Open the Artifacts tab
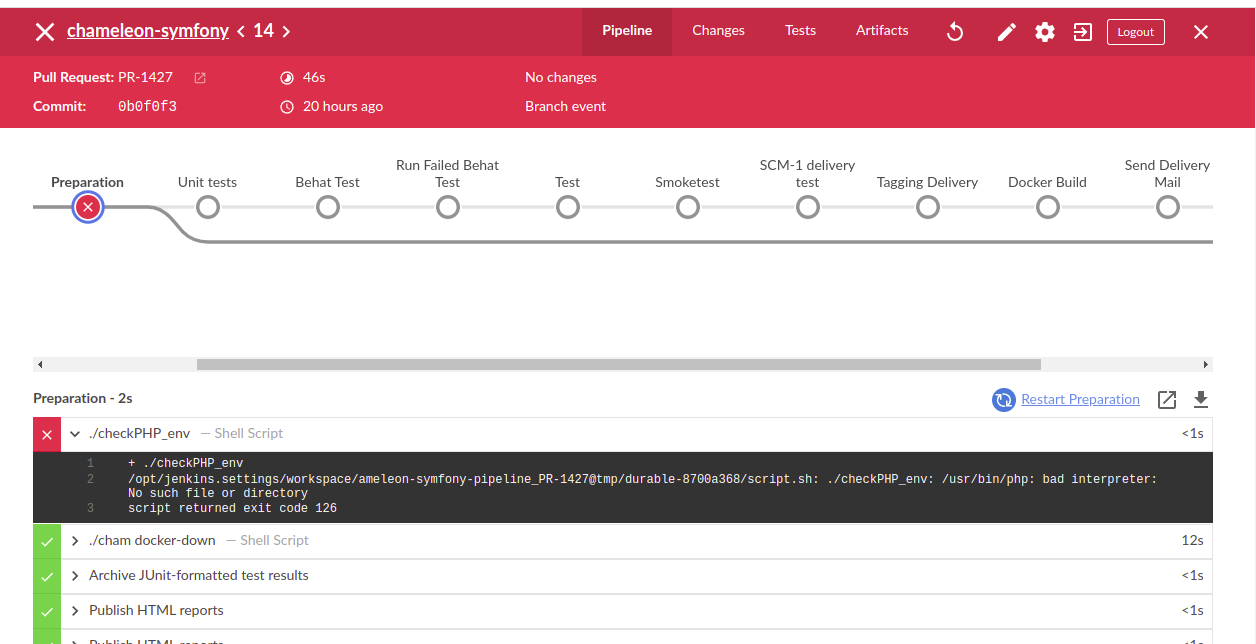Viewport: 1256px width, 644px height. (882, 31)
